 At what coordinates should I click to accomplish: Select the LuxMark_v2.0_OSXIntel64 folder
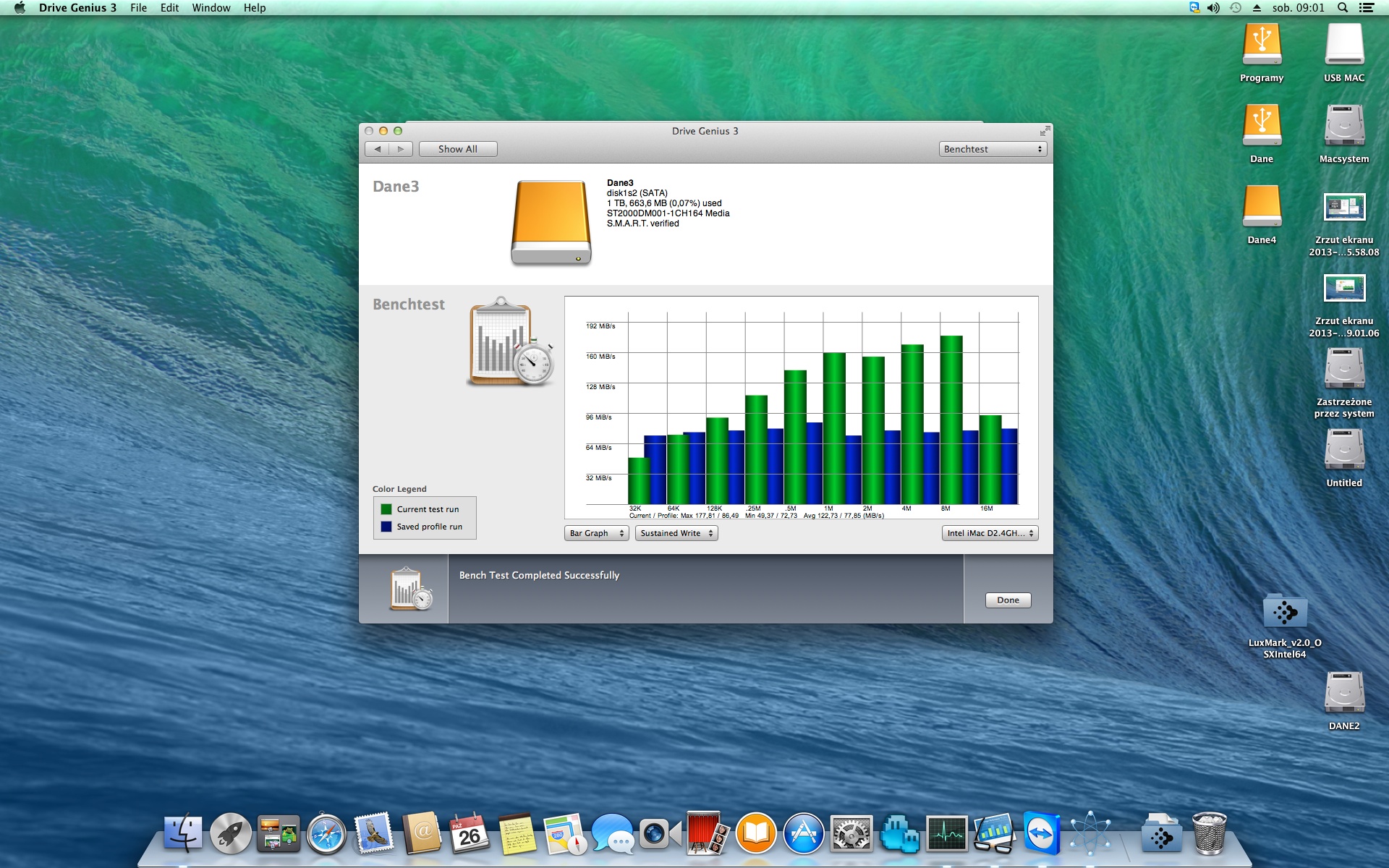tap(1285, 626)
